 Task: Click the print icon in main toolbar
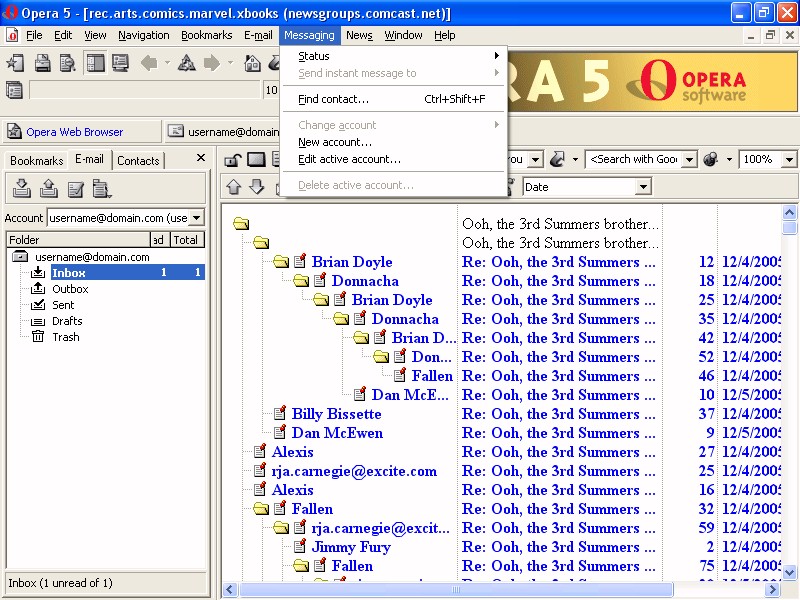(42, 63)
